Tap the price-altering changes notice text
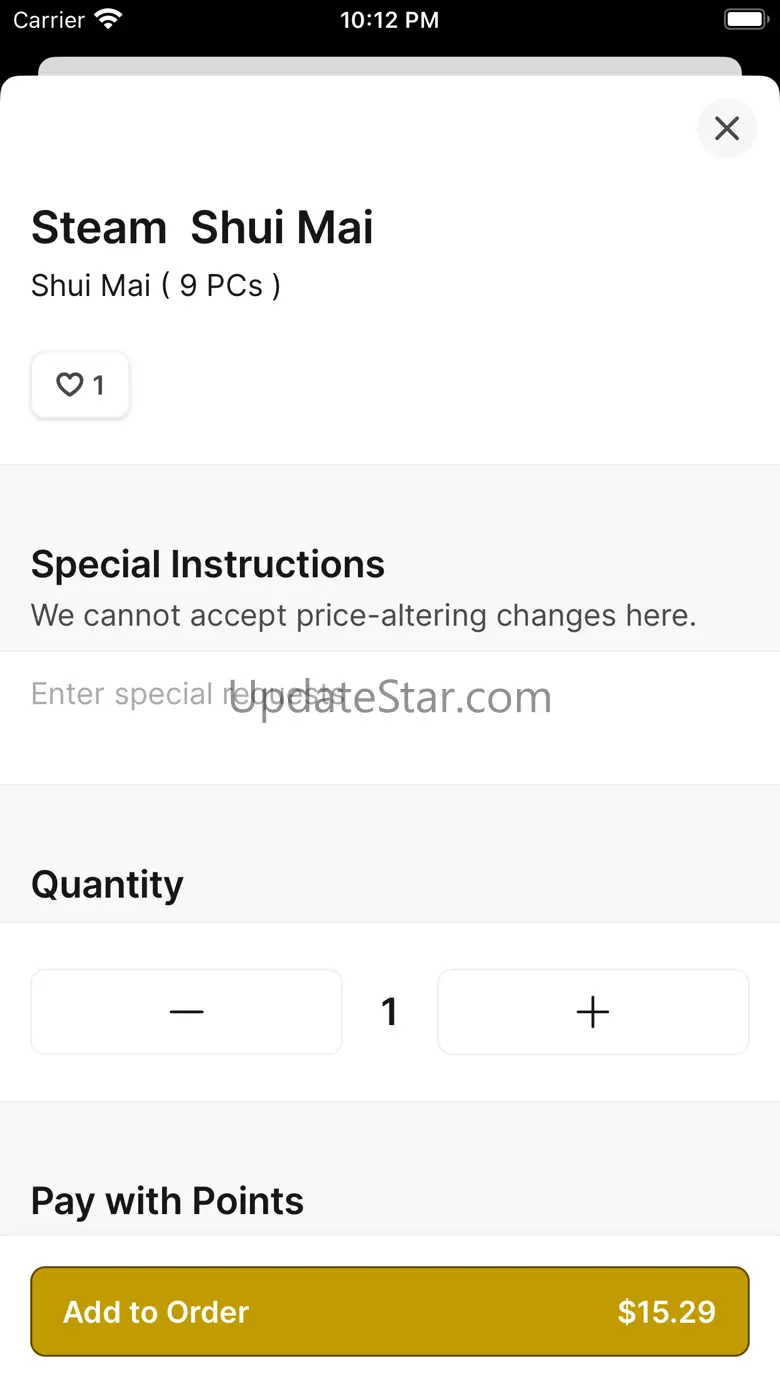This screenshot has width=780, height=1387. [x=364, y=615]
